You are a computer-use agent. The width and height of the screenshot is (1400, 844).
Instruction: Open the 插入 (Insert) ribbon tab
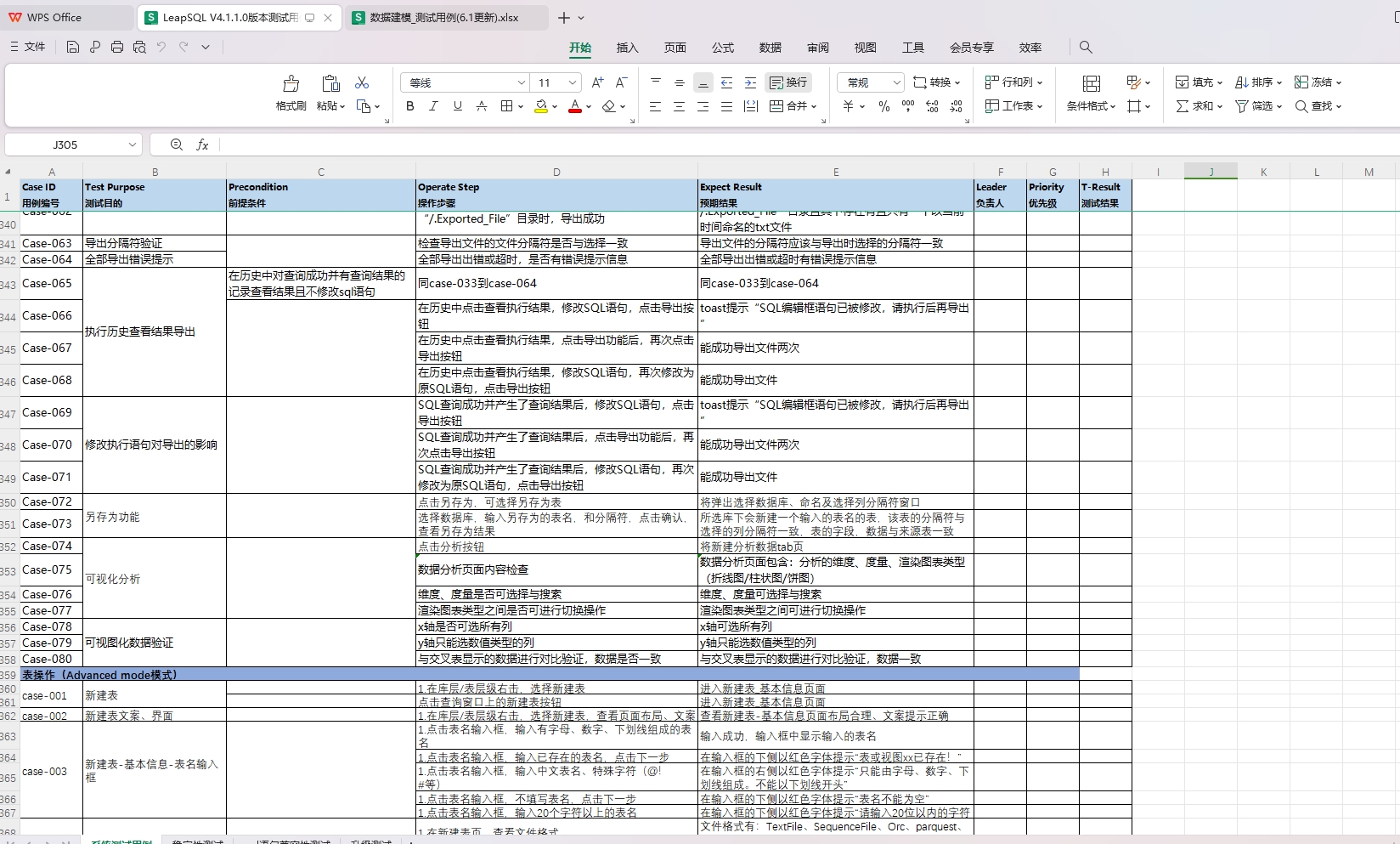click(627, 48)
